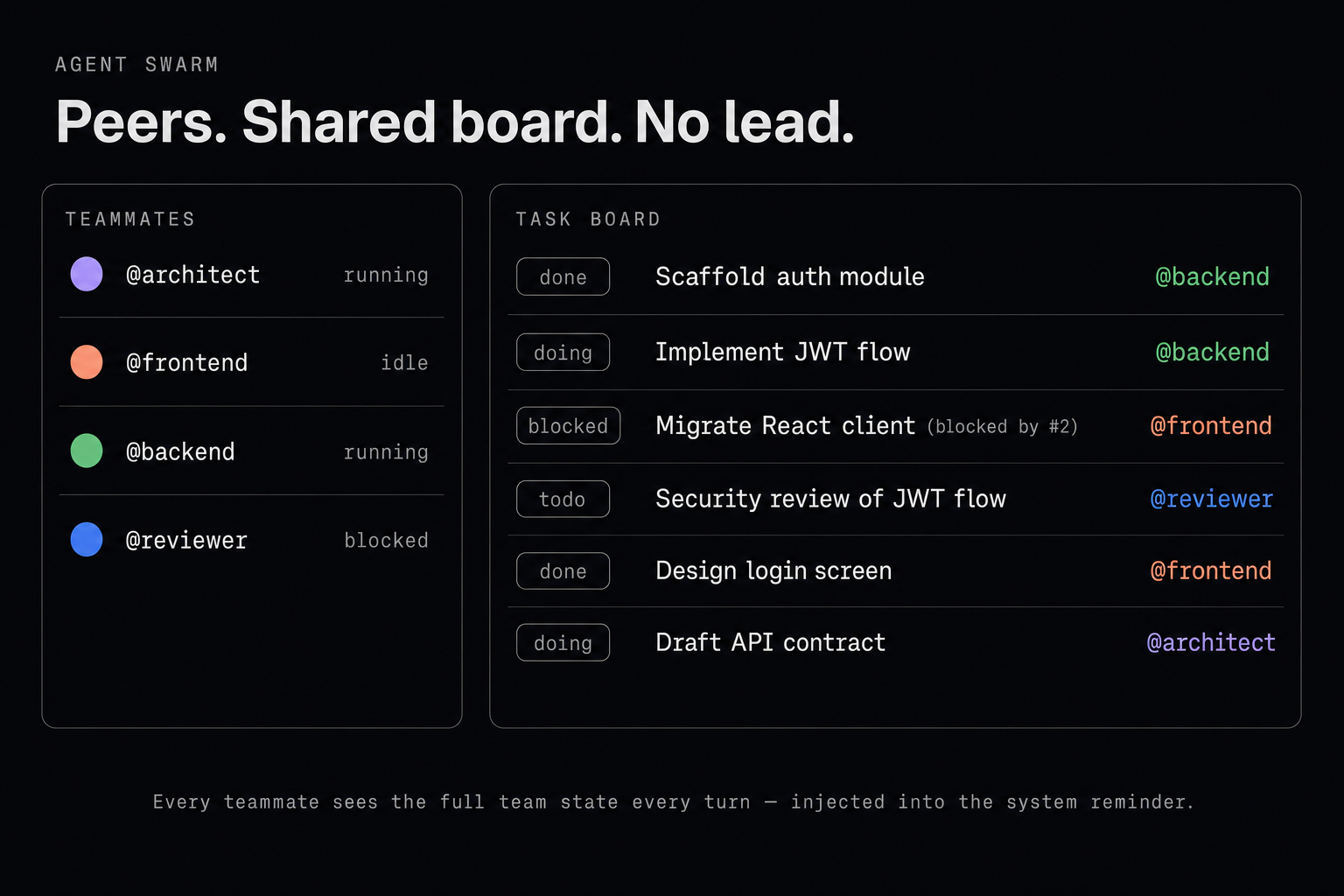Click the AGENT SWARM label
The image size is (1344, 896).
coord(136,65)
